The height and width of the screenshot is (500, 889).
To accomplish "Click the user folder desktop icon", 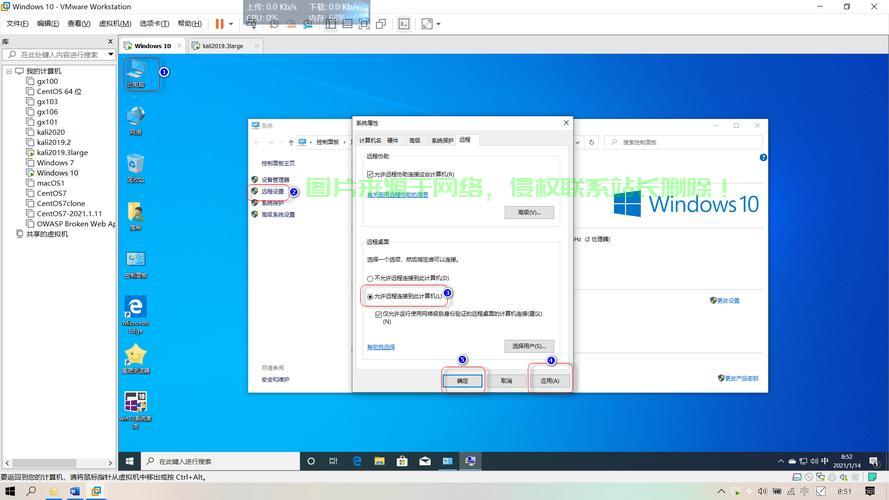I will click(136, 216).
